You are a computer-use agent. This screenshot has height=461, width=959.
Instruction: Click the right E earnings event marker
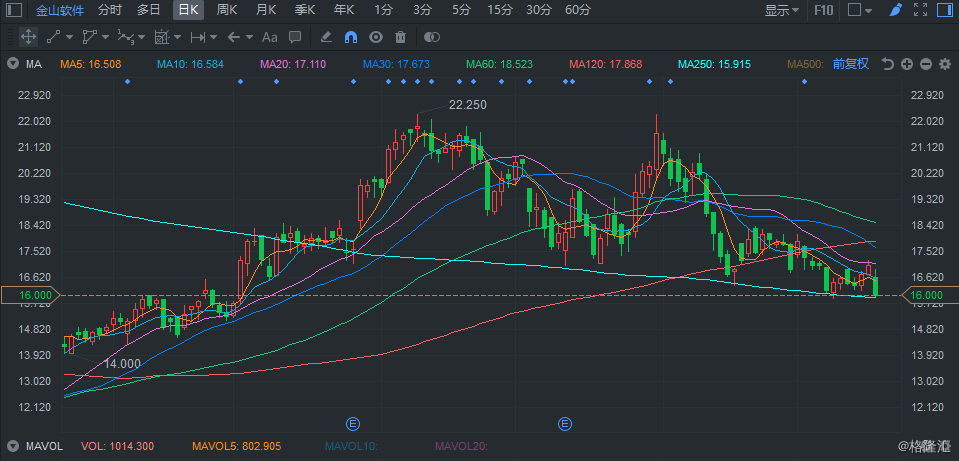coord(565,423)
